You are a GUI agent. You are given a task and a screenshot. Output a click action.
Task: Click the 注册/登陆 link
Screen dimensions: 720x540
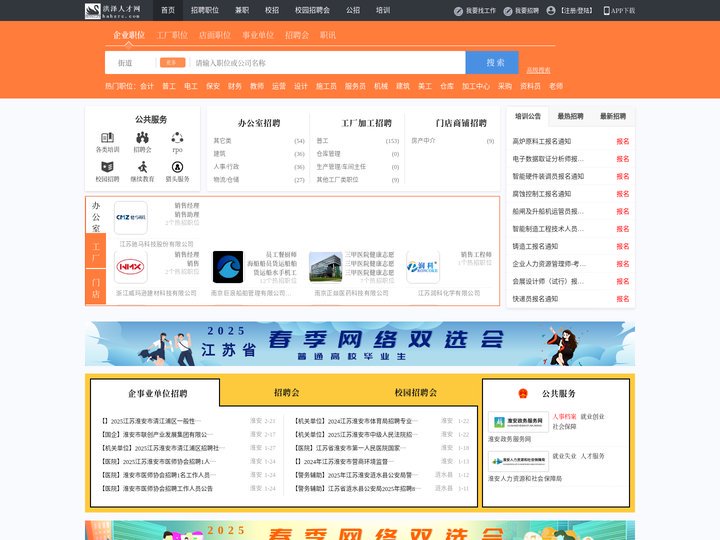576,11
